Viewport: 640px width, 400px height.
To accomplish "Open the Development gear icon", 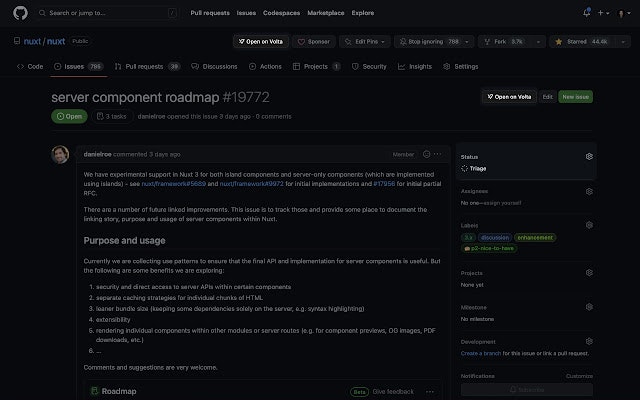I will click(x=589, y=341).
